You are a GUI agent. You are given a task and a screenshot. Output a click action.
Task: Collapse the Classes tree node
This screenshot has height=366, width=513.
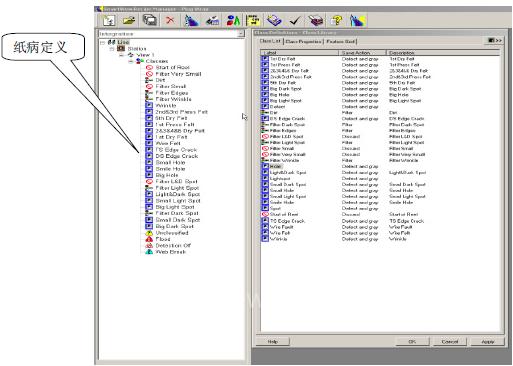pyautogui.click(x=131, y=61)
